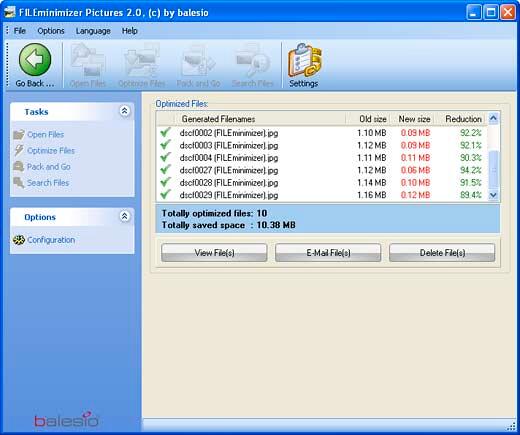Open Settings from the clipboard toolbar icon
The height and width of the screenshot is (435, 520).
304,61
